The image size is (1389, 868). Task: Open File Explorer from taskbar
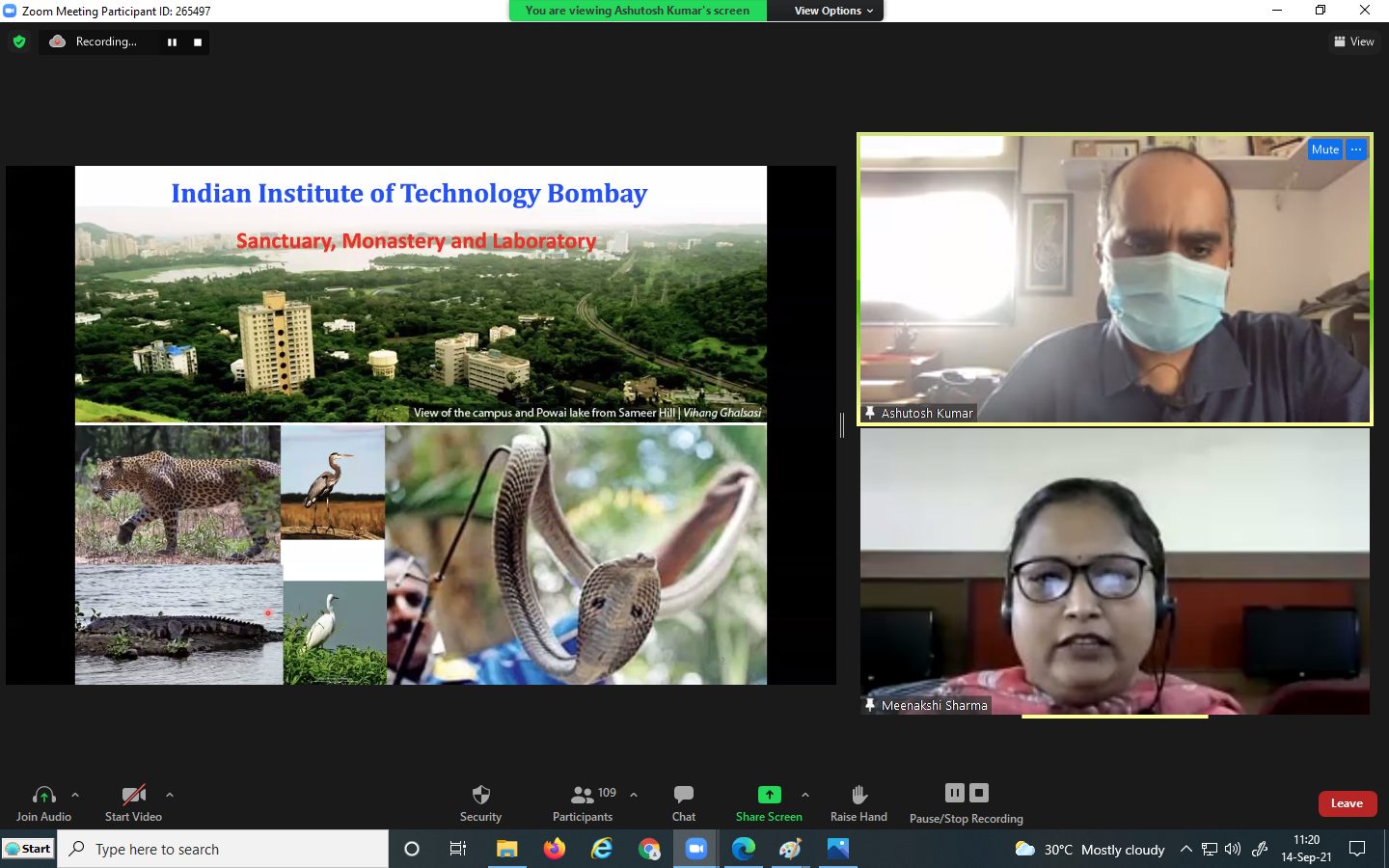tap(506, 849)
